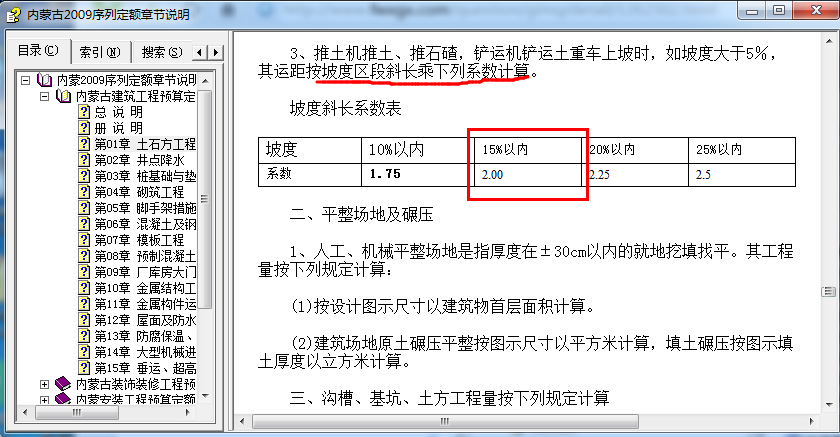
Task: Select chapter 第12章 屋面及防水
Action: [x=145, y=320]
